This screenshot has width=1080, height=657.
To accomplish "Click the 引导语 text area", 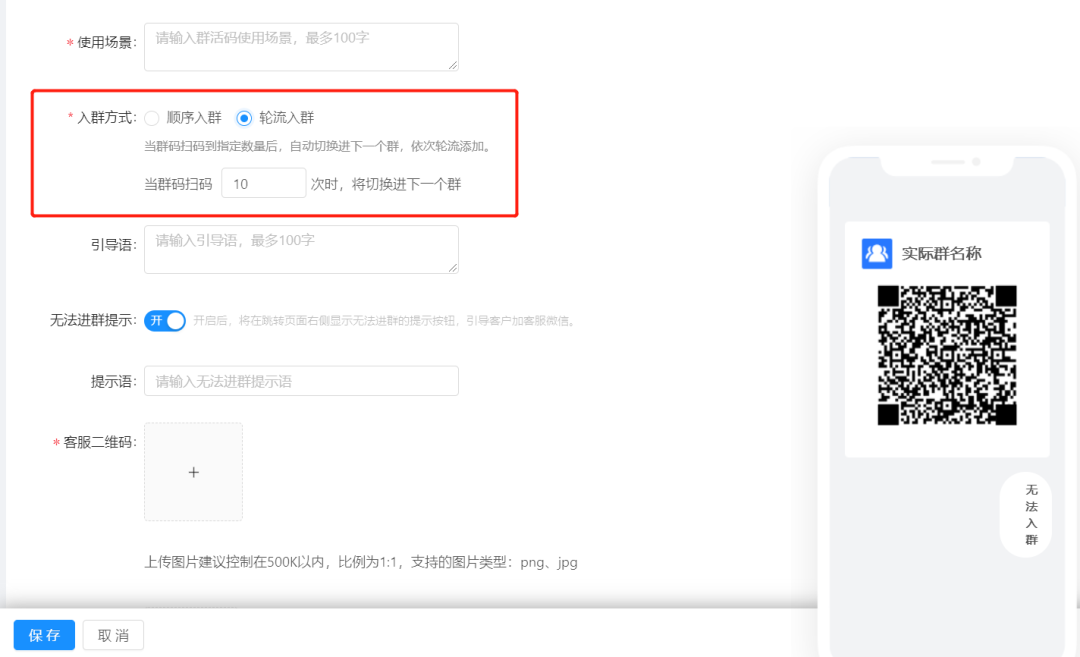I will pos(301,249).
